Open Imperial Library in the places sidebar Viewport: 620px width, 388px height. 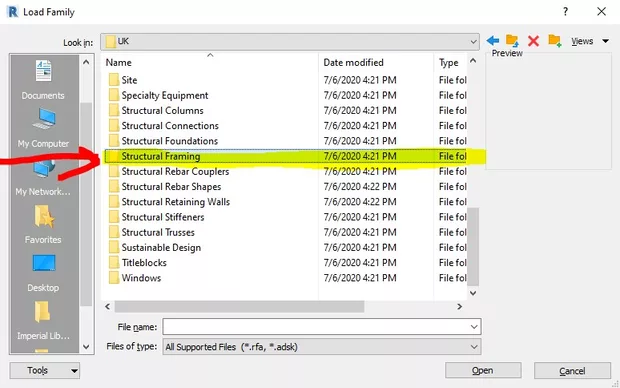(43, 321)
